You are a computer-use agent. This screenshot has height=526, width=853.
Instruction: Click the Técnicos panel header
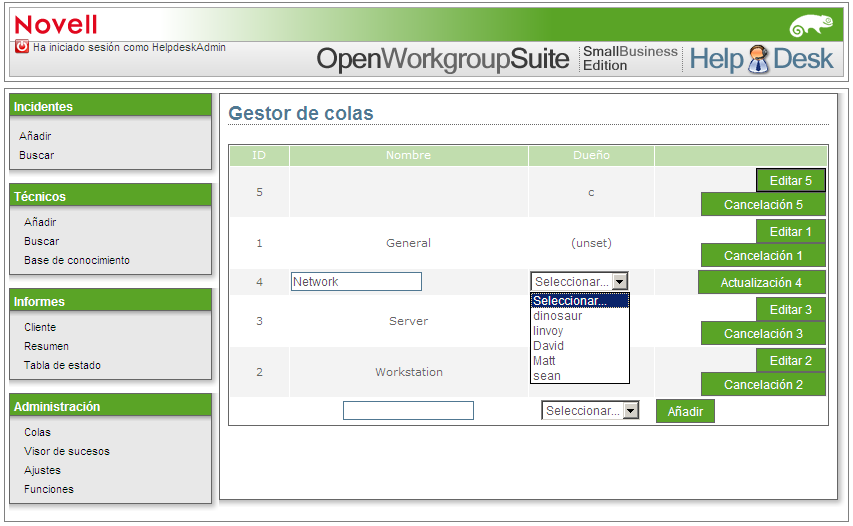click(x=110, y=195)
